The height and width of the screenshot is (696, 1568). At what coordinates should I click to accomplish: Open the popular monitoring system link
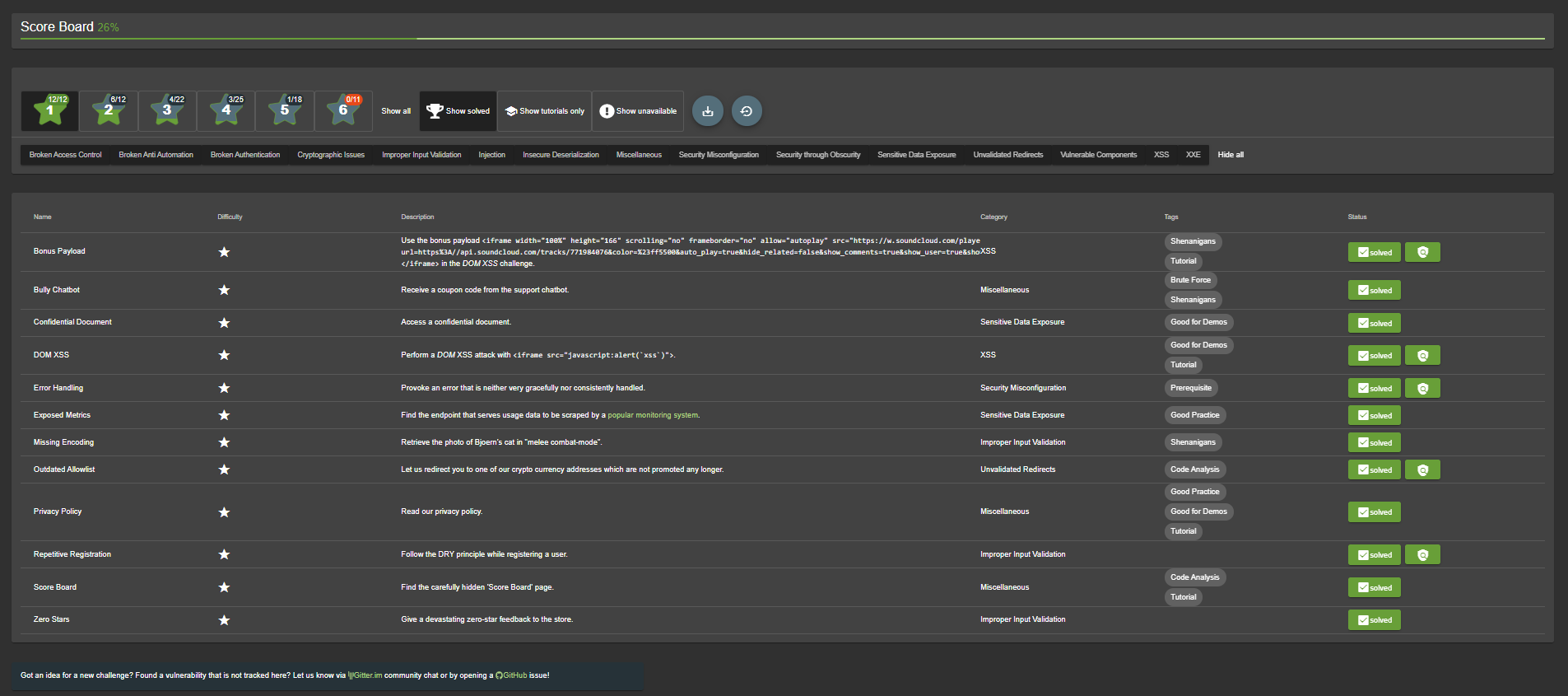click(x=653, y=415)
